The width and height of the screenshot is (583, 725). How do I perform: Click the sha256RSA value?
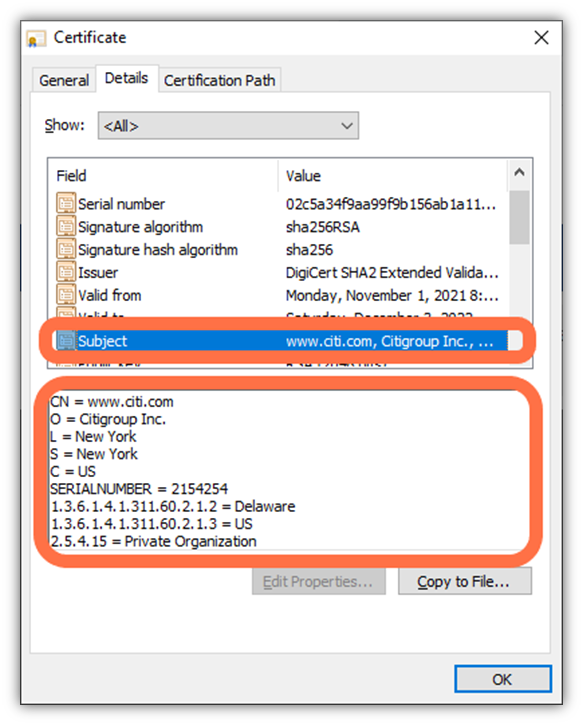[x=323, y=227]
